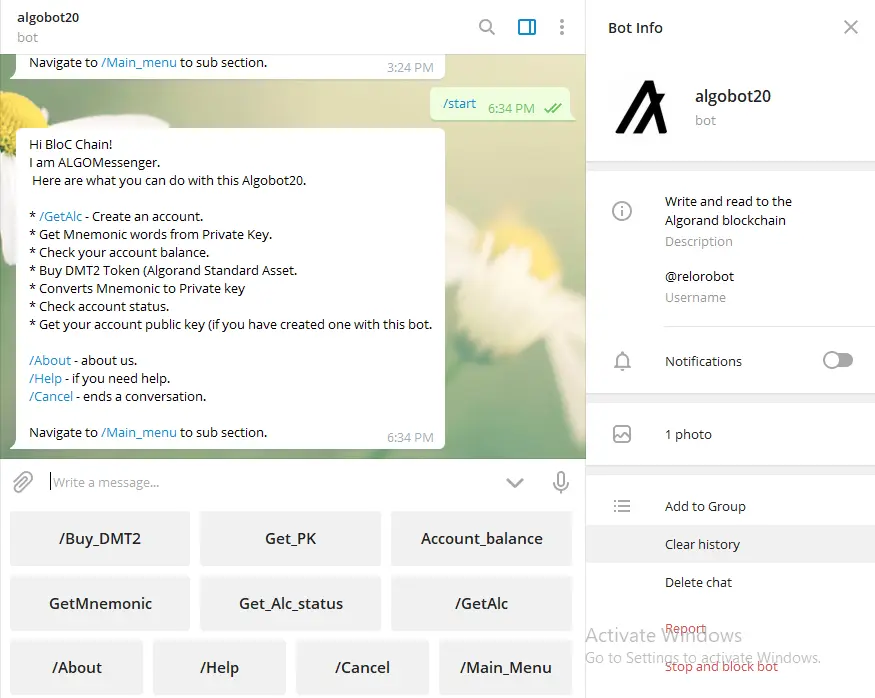Open the /GetAlc command link in message
875x698 pixels.
[60, 216]
